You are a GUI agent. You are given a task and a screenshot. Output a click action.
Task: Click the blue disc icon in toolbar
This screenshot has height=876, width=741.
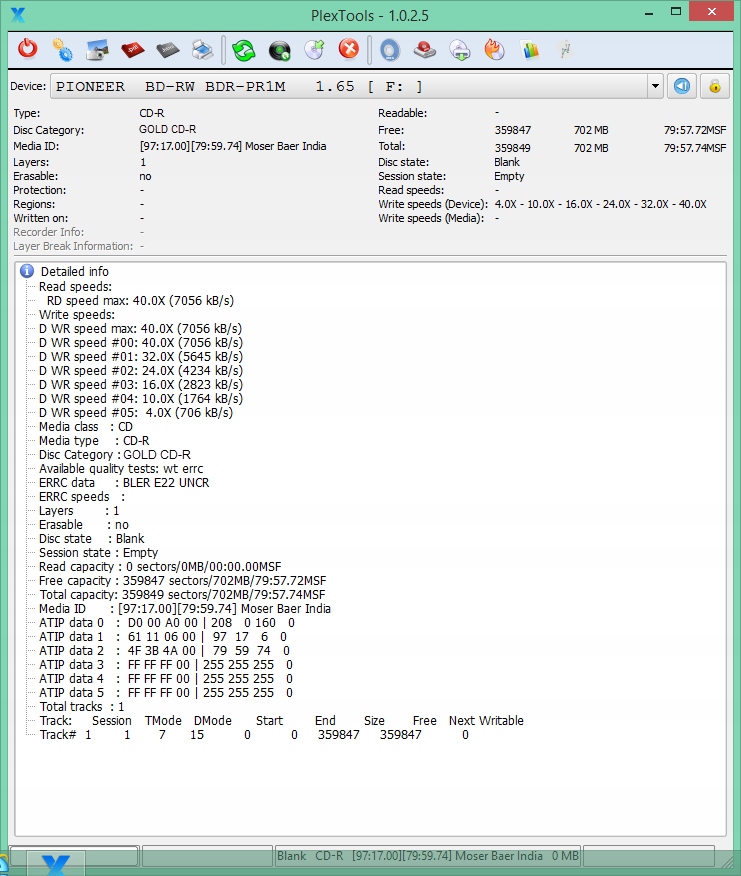[x=390, y=49]
